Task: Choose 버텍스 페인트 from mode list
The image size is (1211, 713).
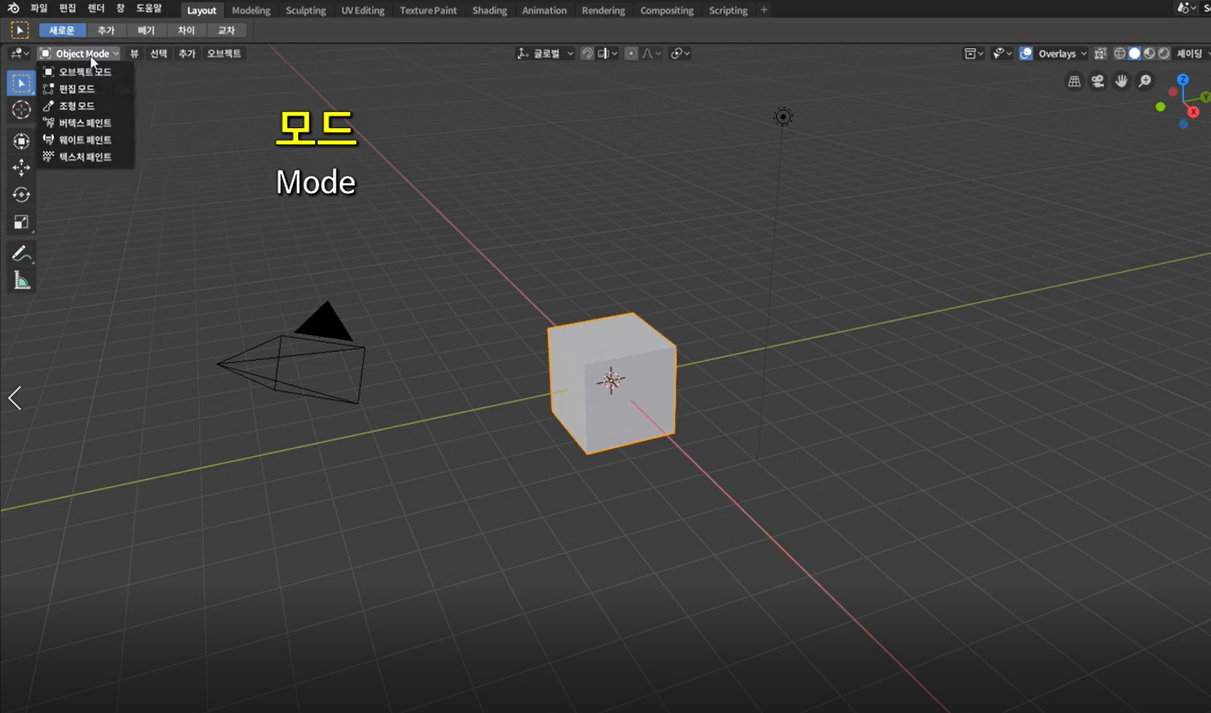Action: (x=85, y=123)
